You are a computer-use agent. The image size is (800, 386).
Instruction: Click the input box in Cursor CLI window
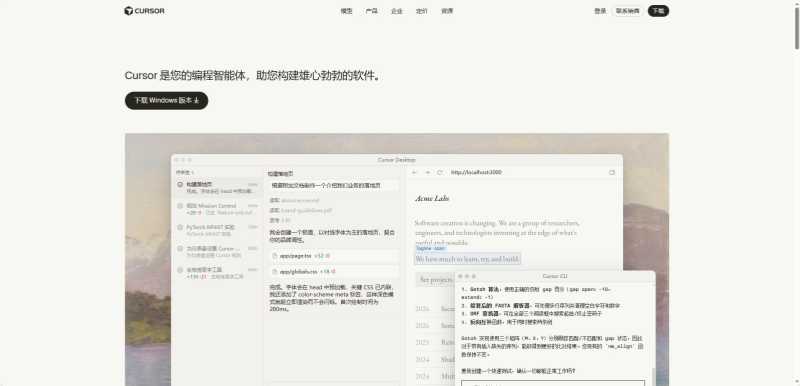click(553, 383)
